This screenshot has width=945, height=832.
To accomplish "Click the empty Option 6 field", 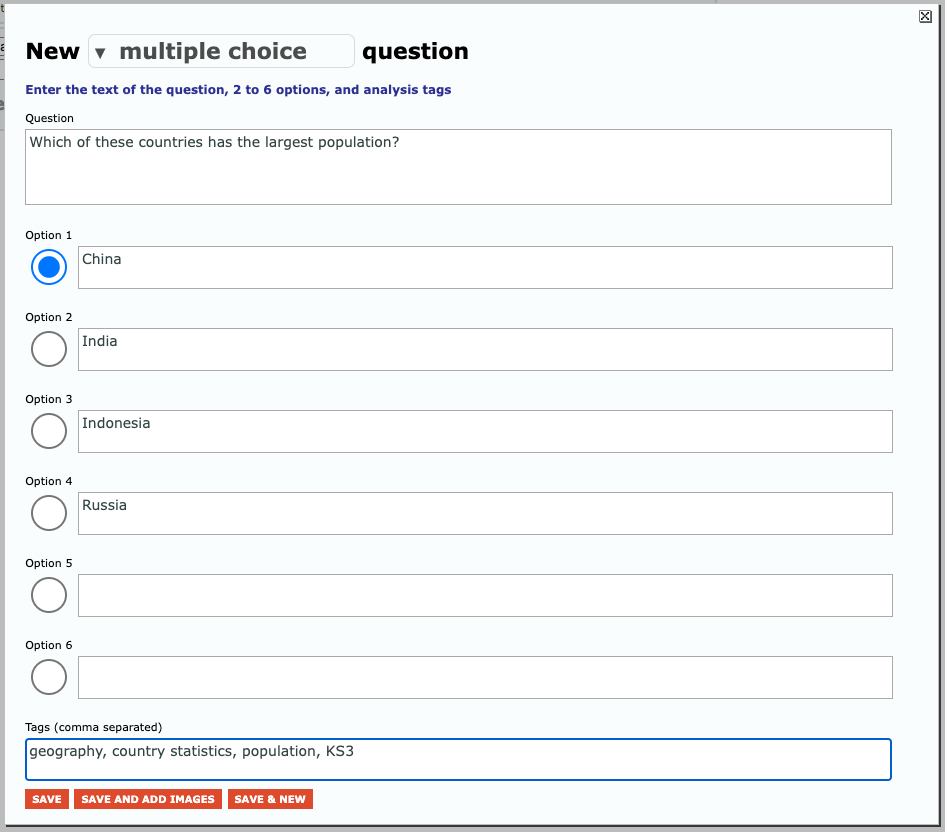I will [x=485, y=677].
